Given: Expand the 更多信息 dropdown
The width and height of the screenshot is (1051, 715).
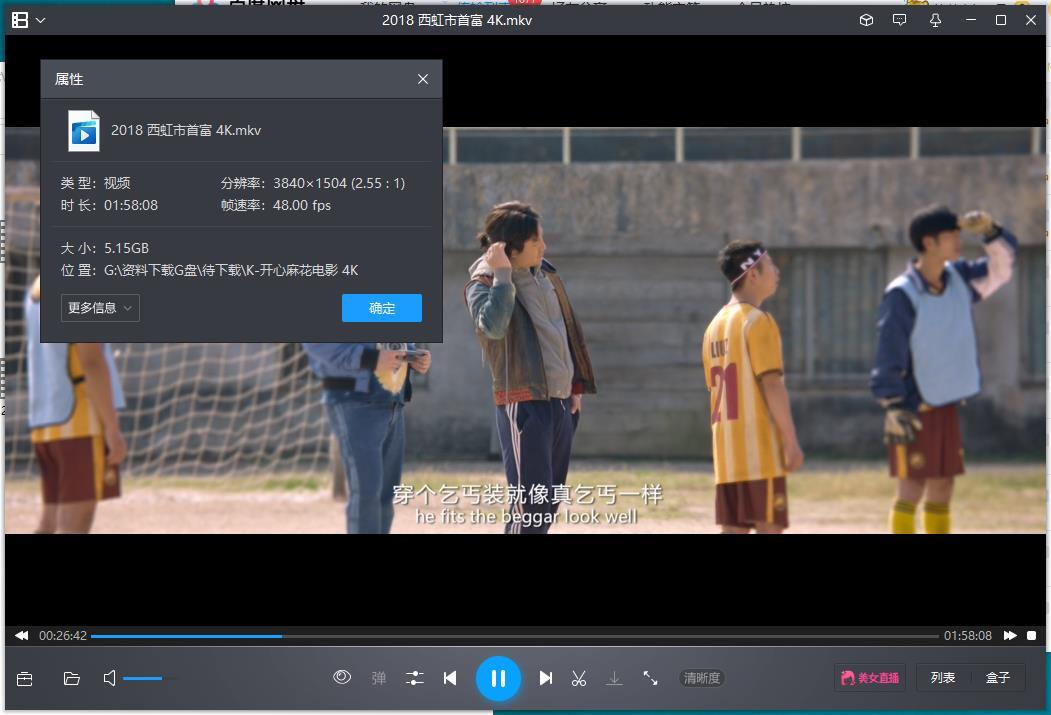Looking at the screenshot, I should pyautogui.click(x=100, y=308).
